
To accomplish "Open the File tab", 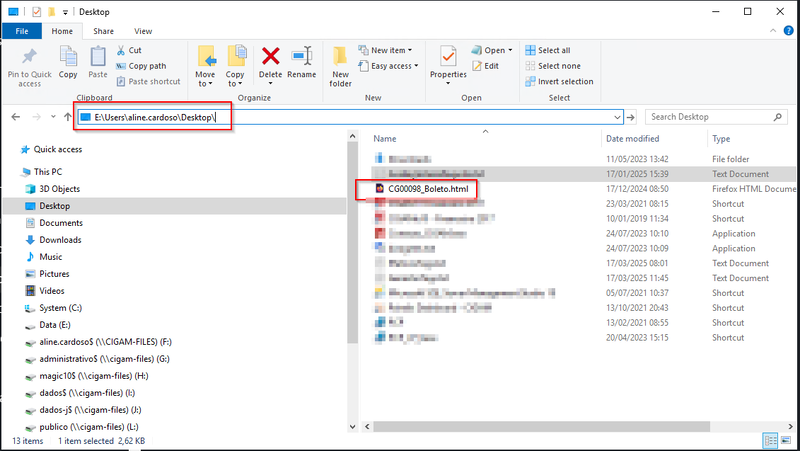I will click(22, 31).
